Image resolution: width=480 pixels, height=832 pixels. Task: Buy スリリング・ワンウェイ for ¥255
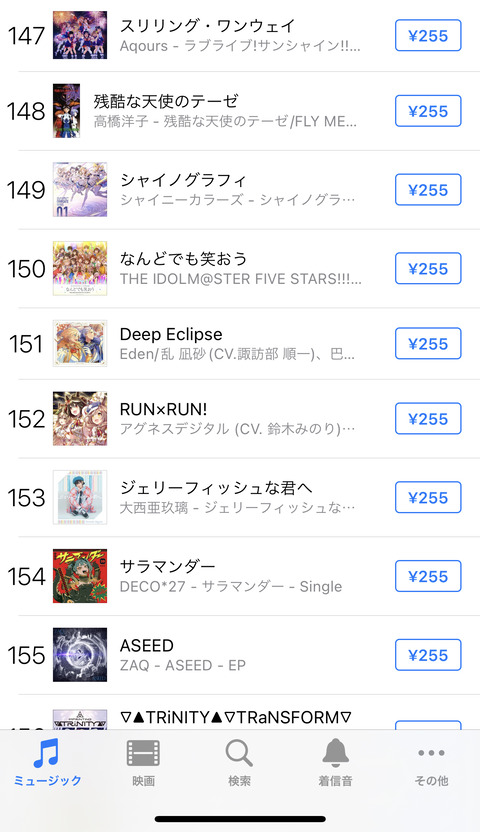click(428, 36)
